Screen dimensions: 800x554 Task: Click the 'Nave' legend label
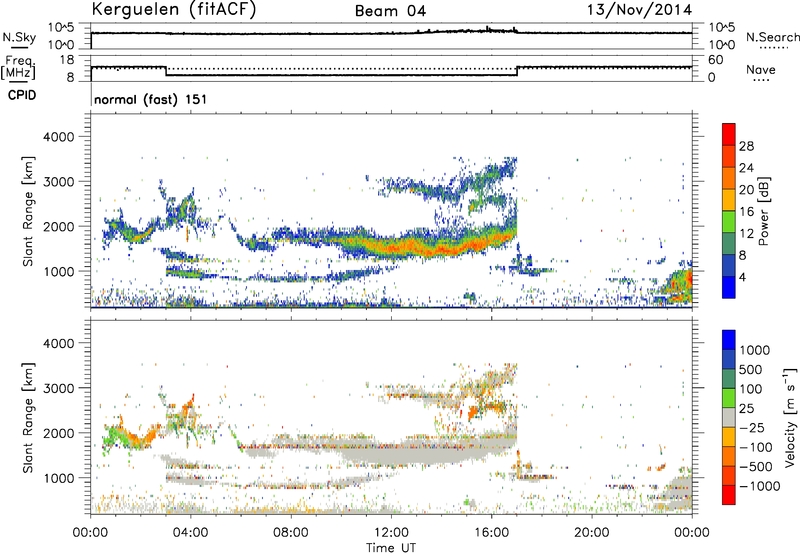(761, 69)
